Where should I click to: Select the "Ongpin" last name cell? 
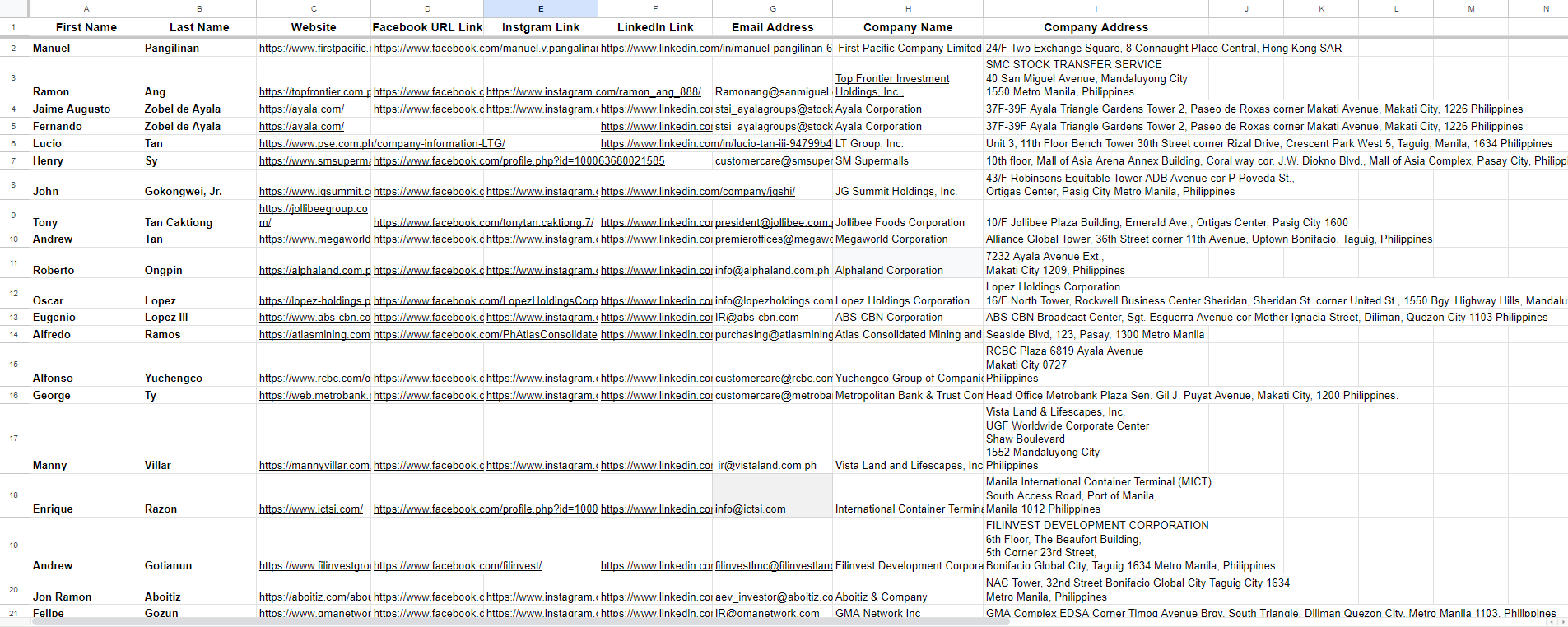click(199, 263)
